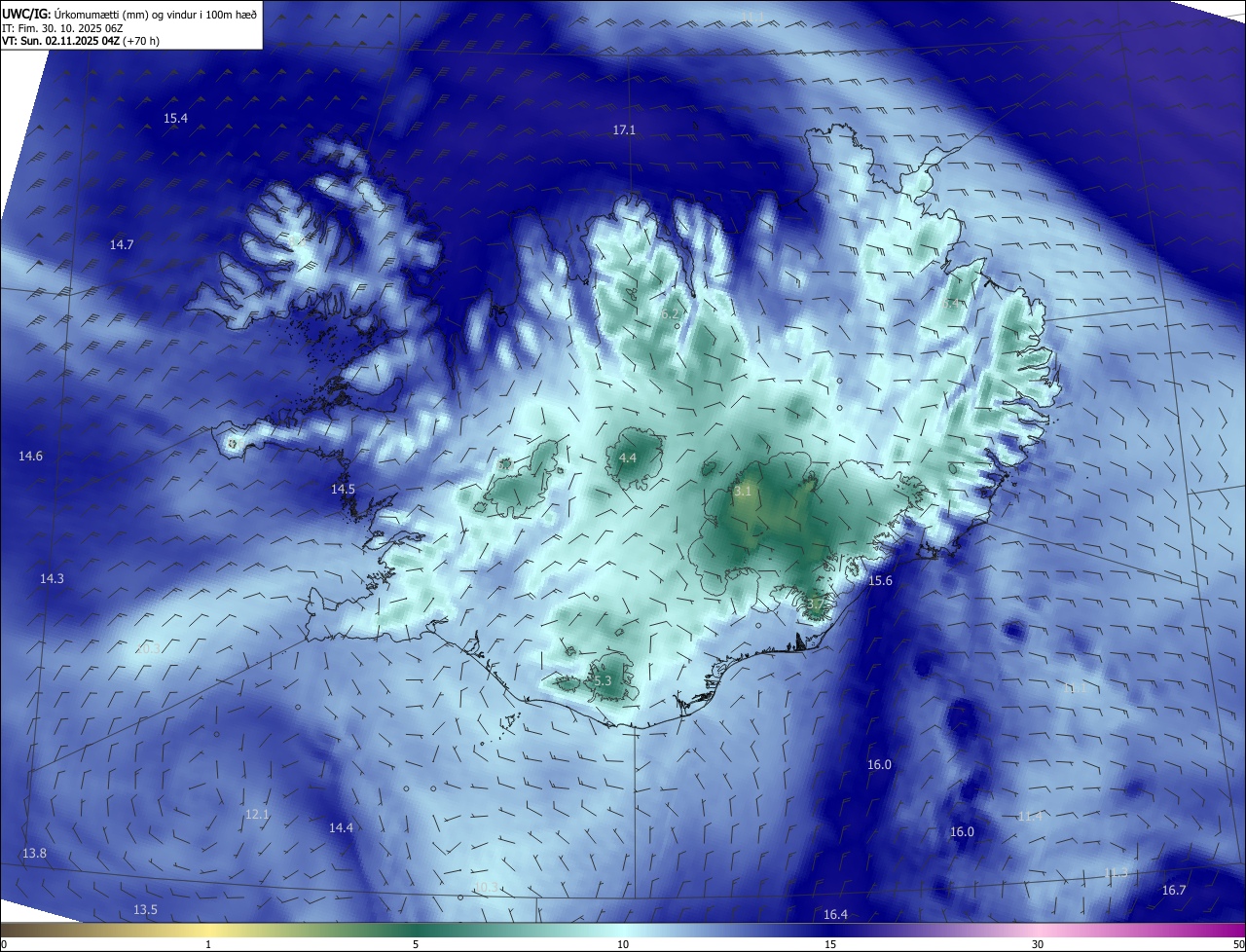The height and width of the screenshot is (952, 1246).
Task: Click the 'IT: Fim. 30. 10. 2025 06Z' line
Action: pos(63,28)
